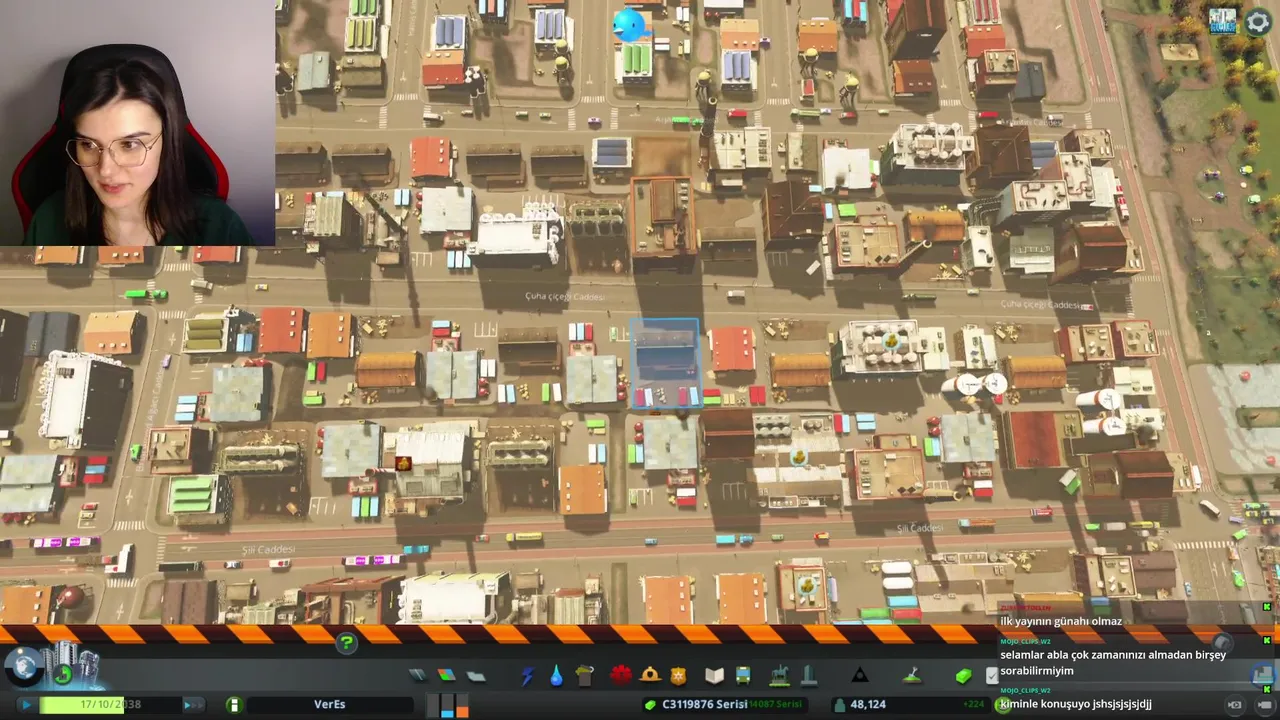The width and height of the screenshot is (1280, 720).
Task: Click the building fire notification icon
Action: 404,463
